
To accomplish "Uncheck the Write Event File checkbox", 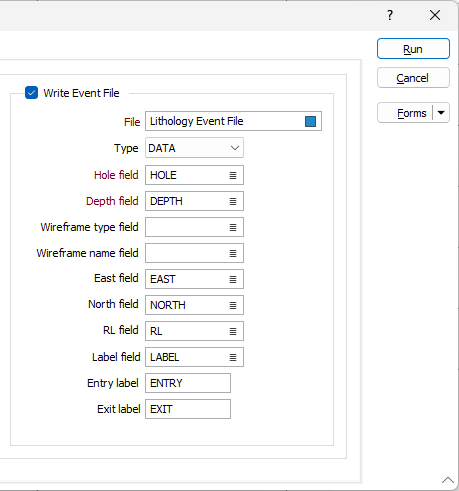I will (x=31, y=93).
